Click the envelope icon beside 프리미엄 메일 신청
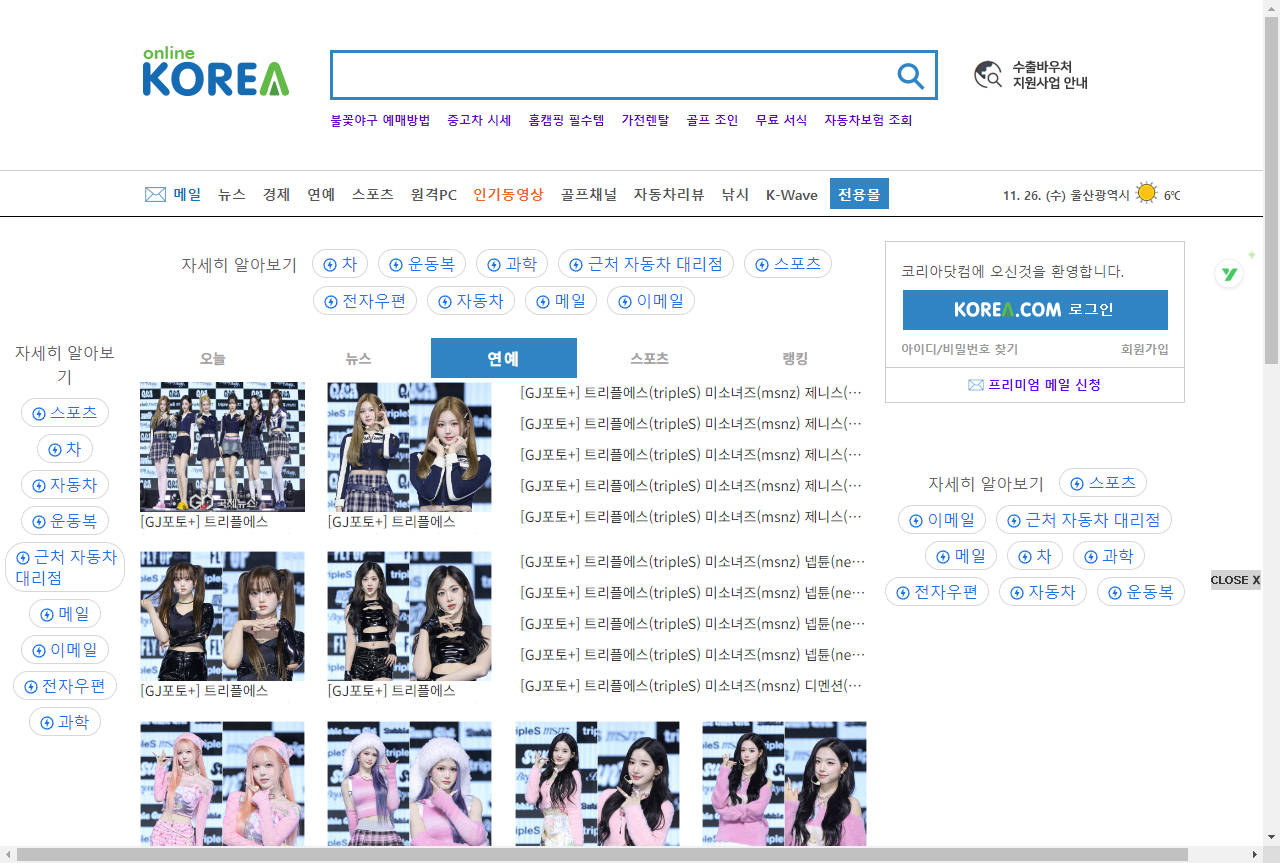The image size is (1280, 863). tap(975, 385)
